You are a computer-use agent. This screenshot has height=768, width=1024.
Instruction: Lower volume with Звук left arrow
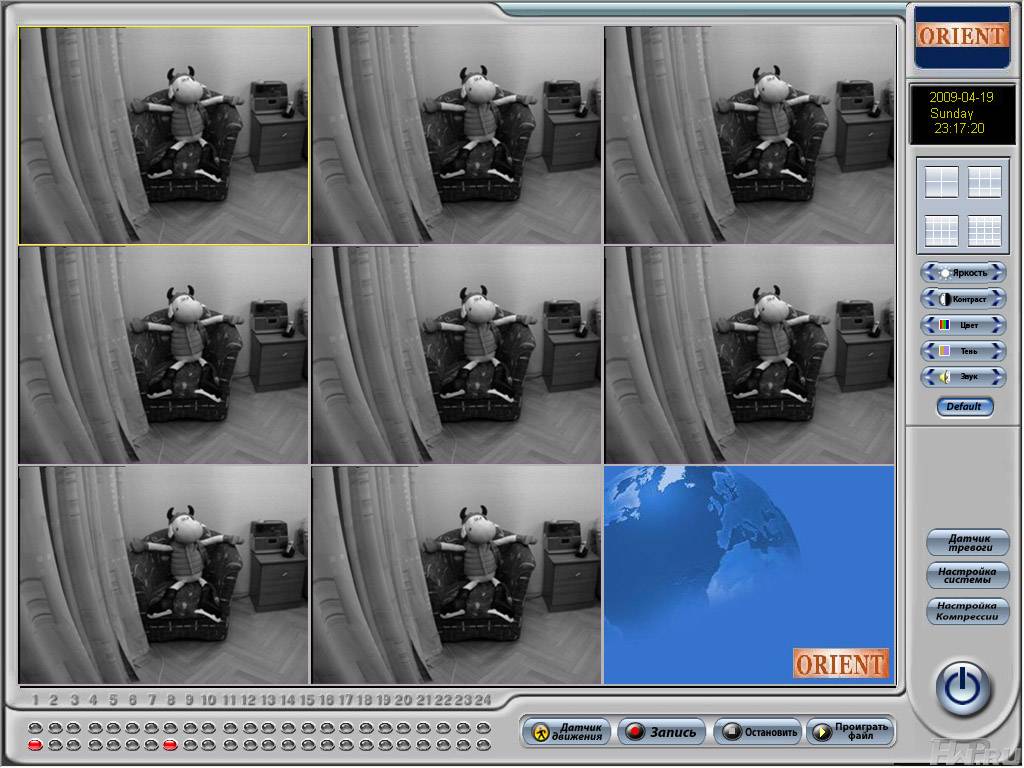coord(928,377)
